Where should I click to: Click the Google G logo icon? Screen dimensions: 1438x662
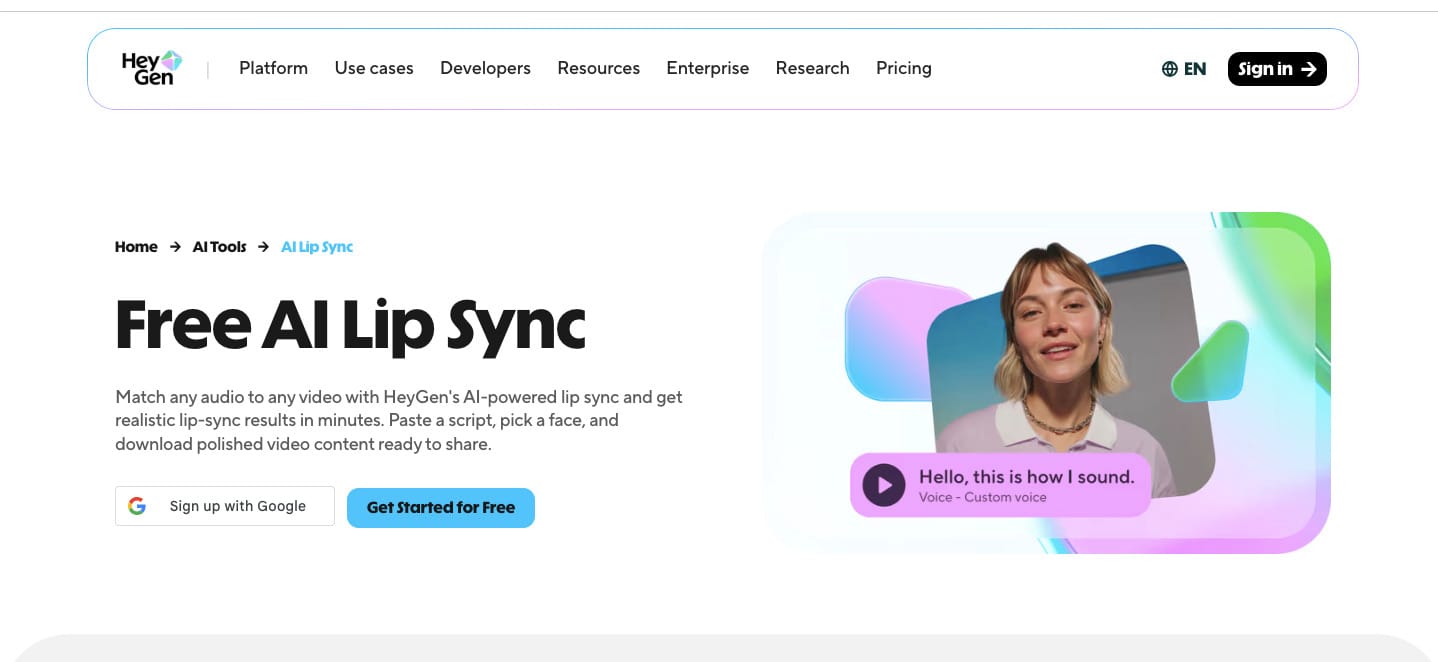click(x=137, y=506)
